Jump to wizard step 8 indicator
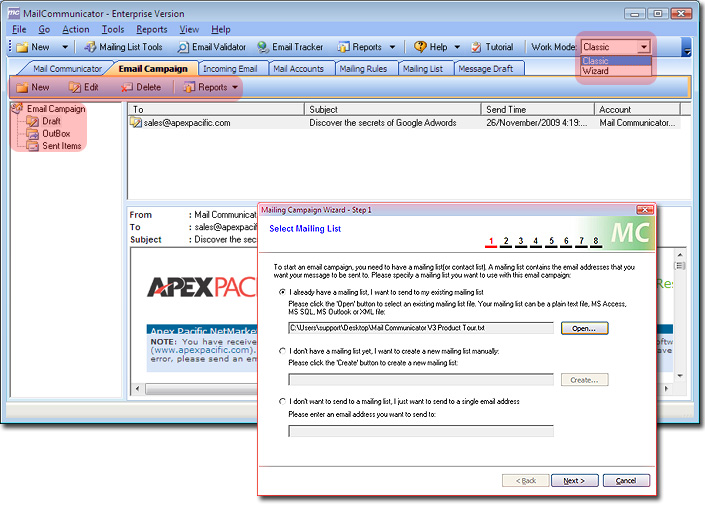The height and width of the screenshot is (510, 705). 596,242
